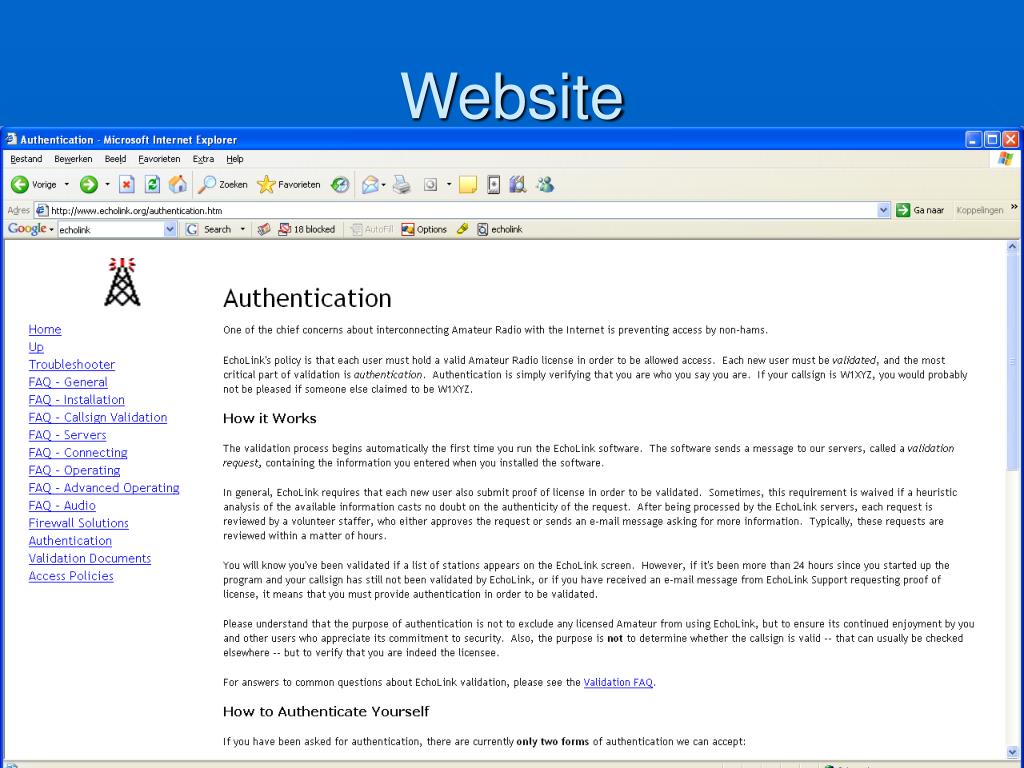The height and width of the screenshot is (768, 1024).
Task: Open FAQ - Connecting link
Action: click(x=78, y=453)
